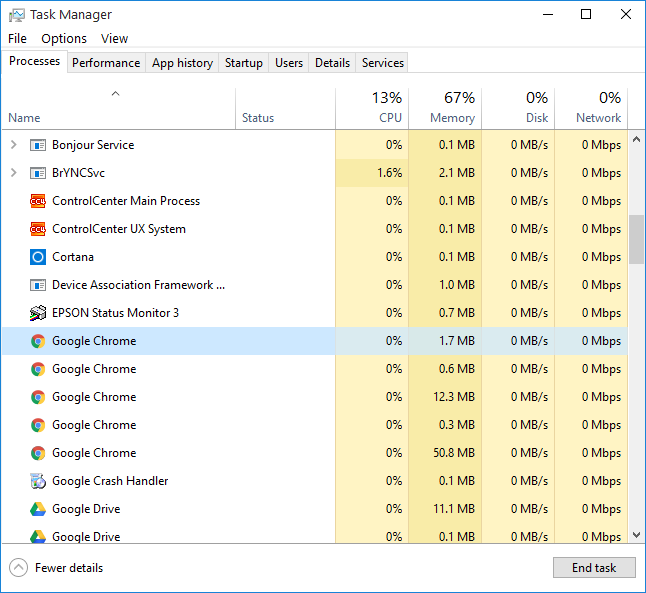Click the scrollbar down arrow
646x593 pixels.
[x=637, y=535]
